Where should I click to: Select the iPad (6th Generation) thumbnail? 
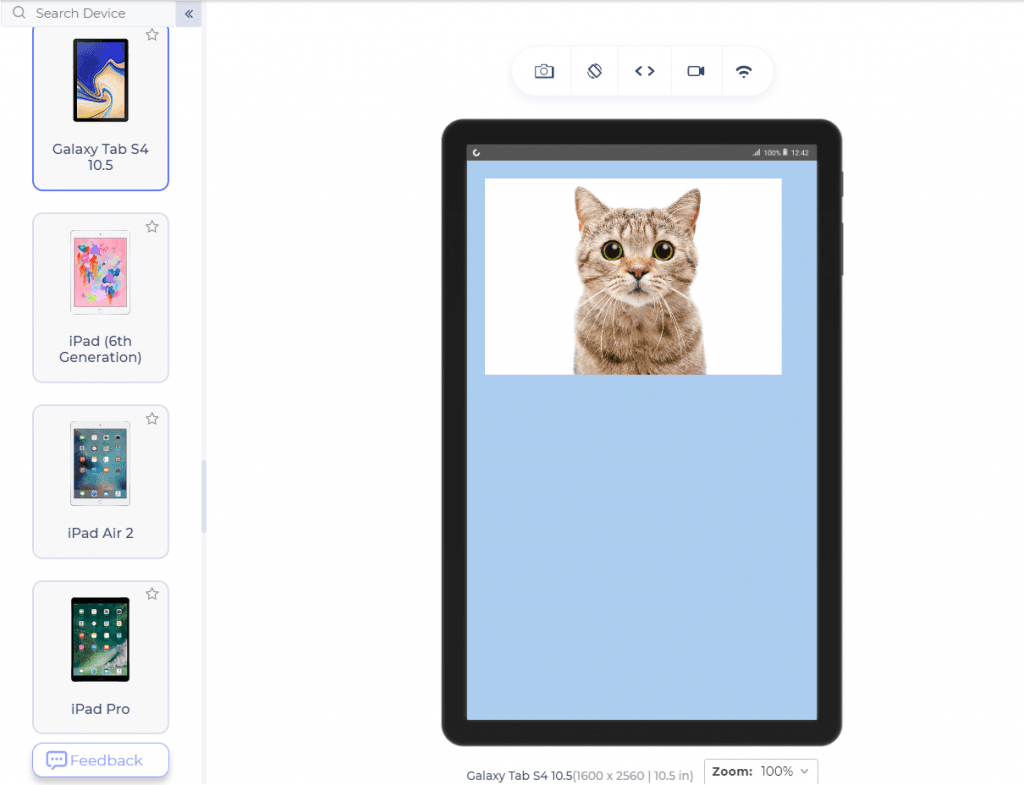click(101, 272)
